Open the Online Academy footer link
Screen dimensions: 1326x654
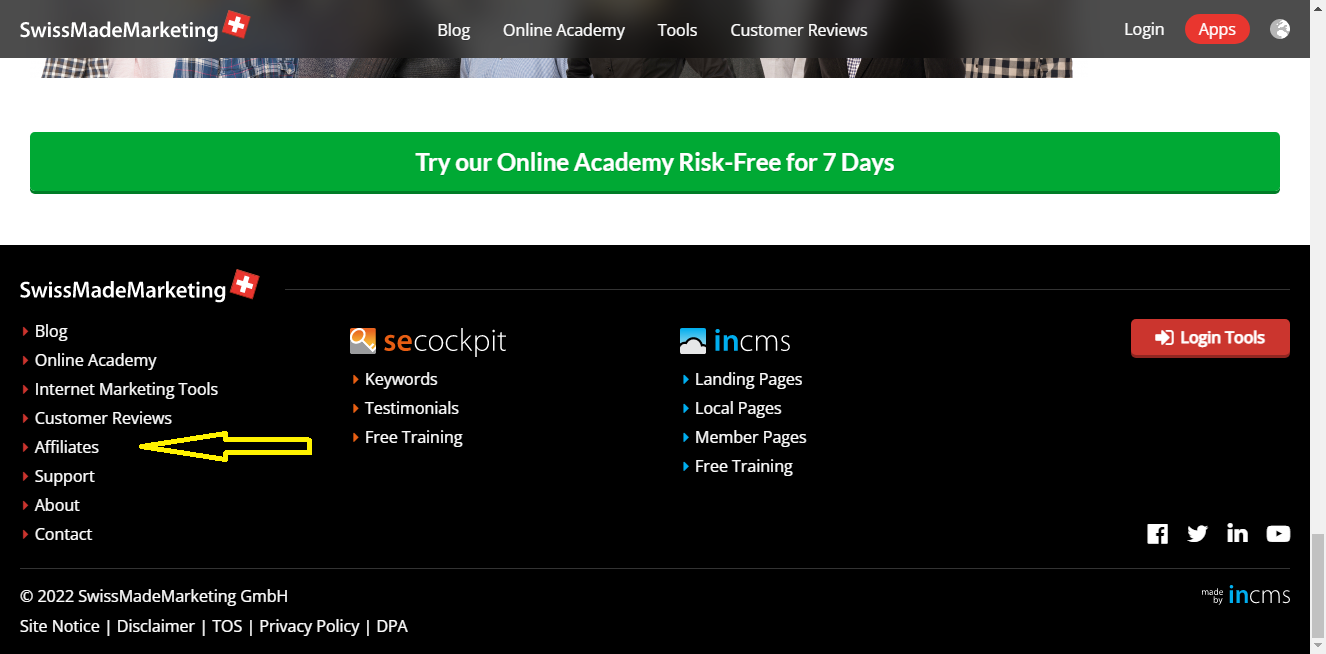click(96, 360)
